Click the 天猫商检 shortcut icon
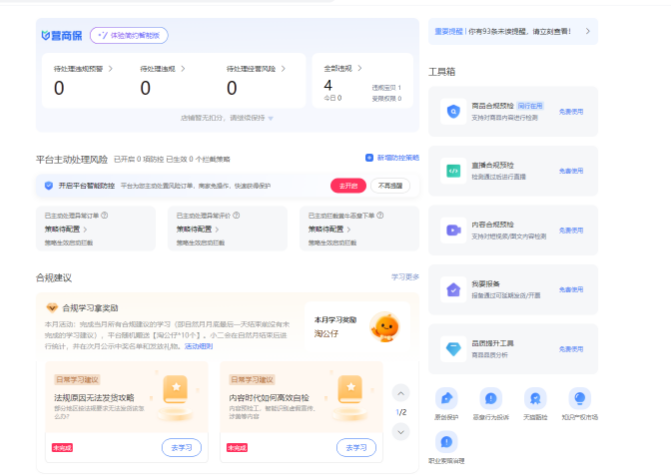Viewport: 671px width, 475px height. (x=536, y=398)
